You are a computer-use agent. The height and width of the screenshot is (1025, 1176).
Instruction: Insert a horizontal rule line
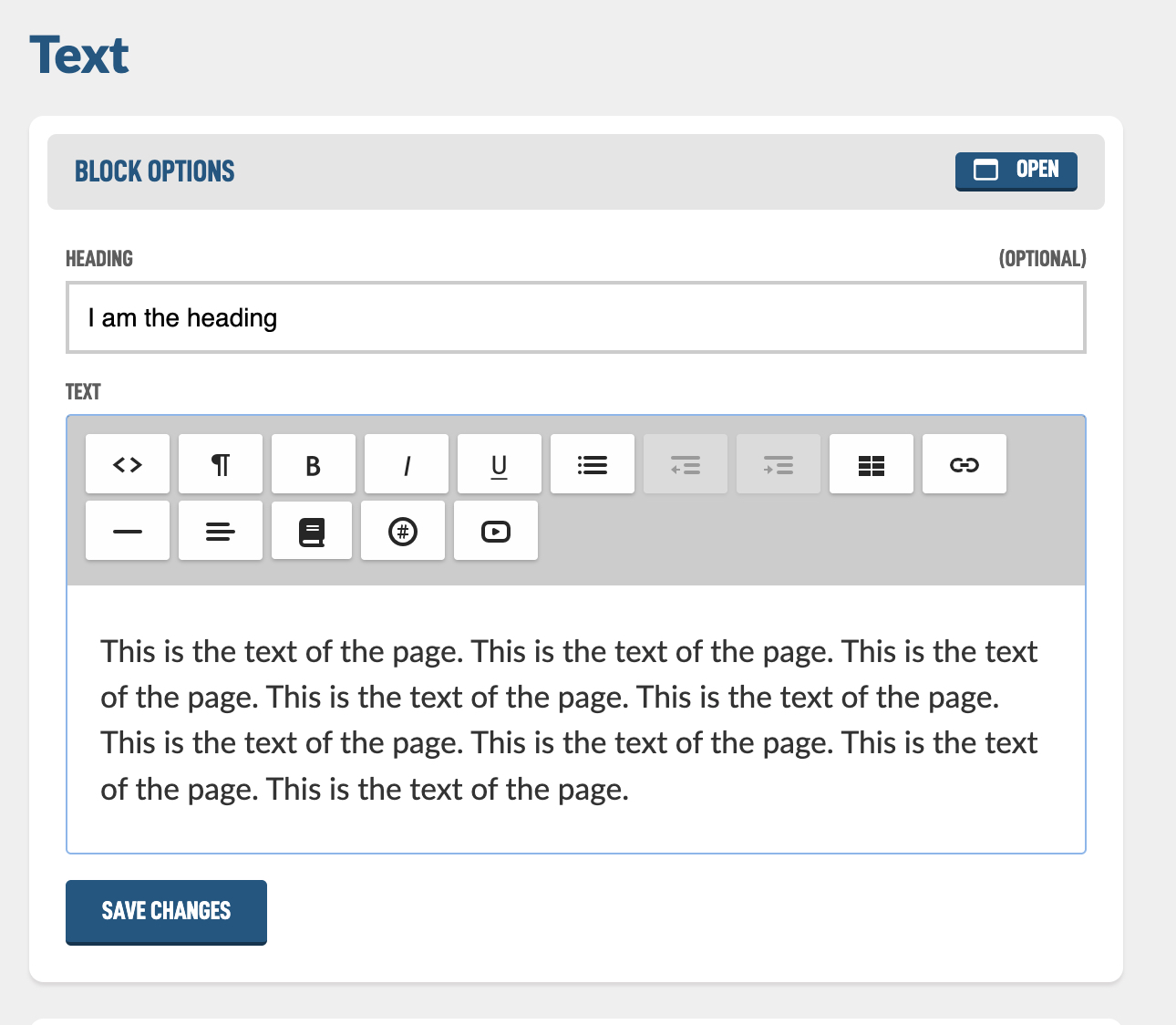(x=128, y=531)
